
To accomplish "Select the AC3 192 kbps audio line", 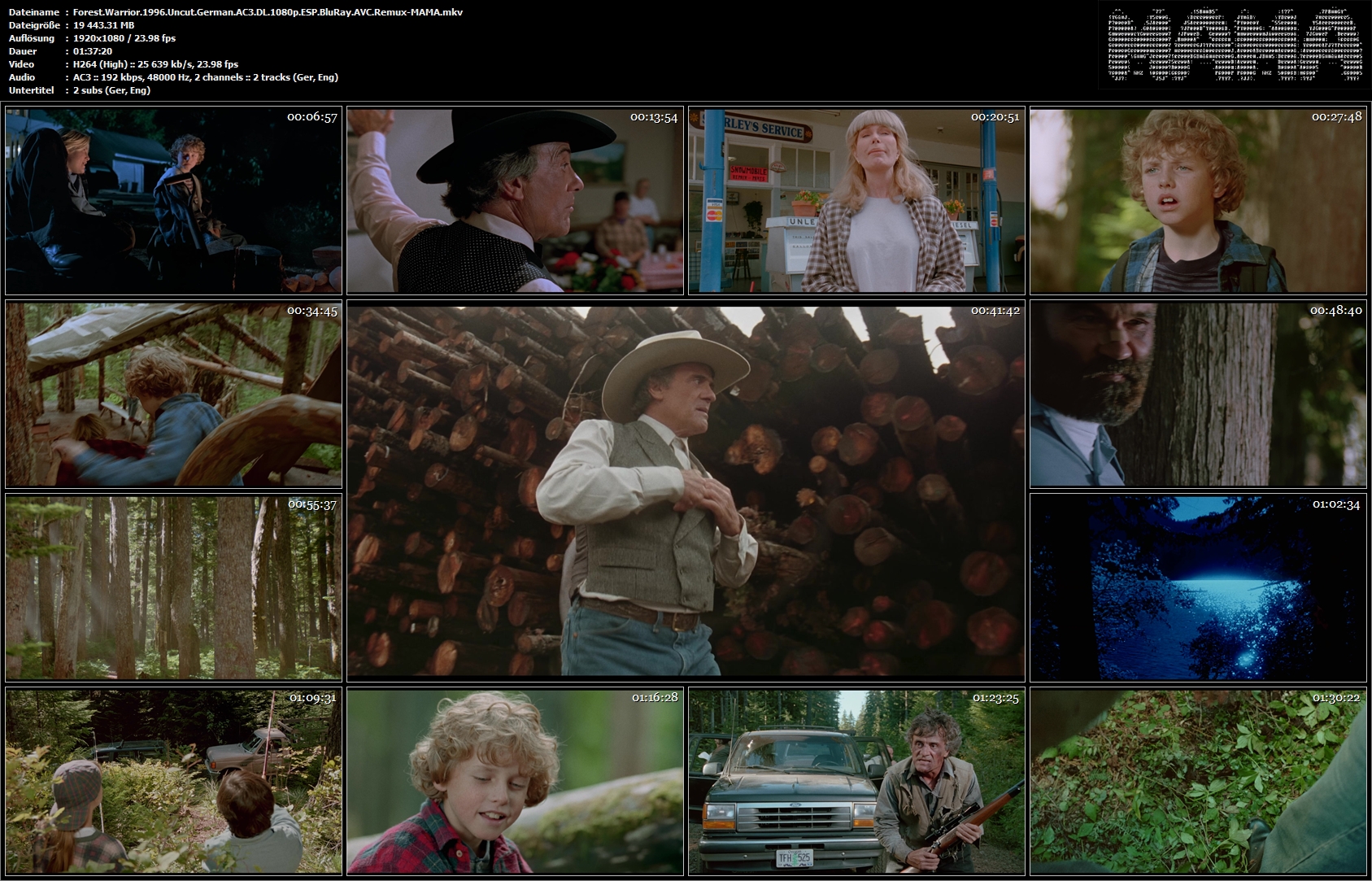I will point(206,77).
